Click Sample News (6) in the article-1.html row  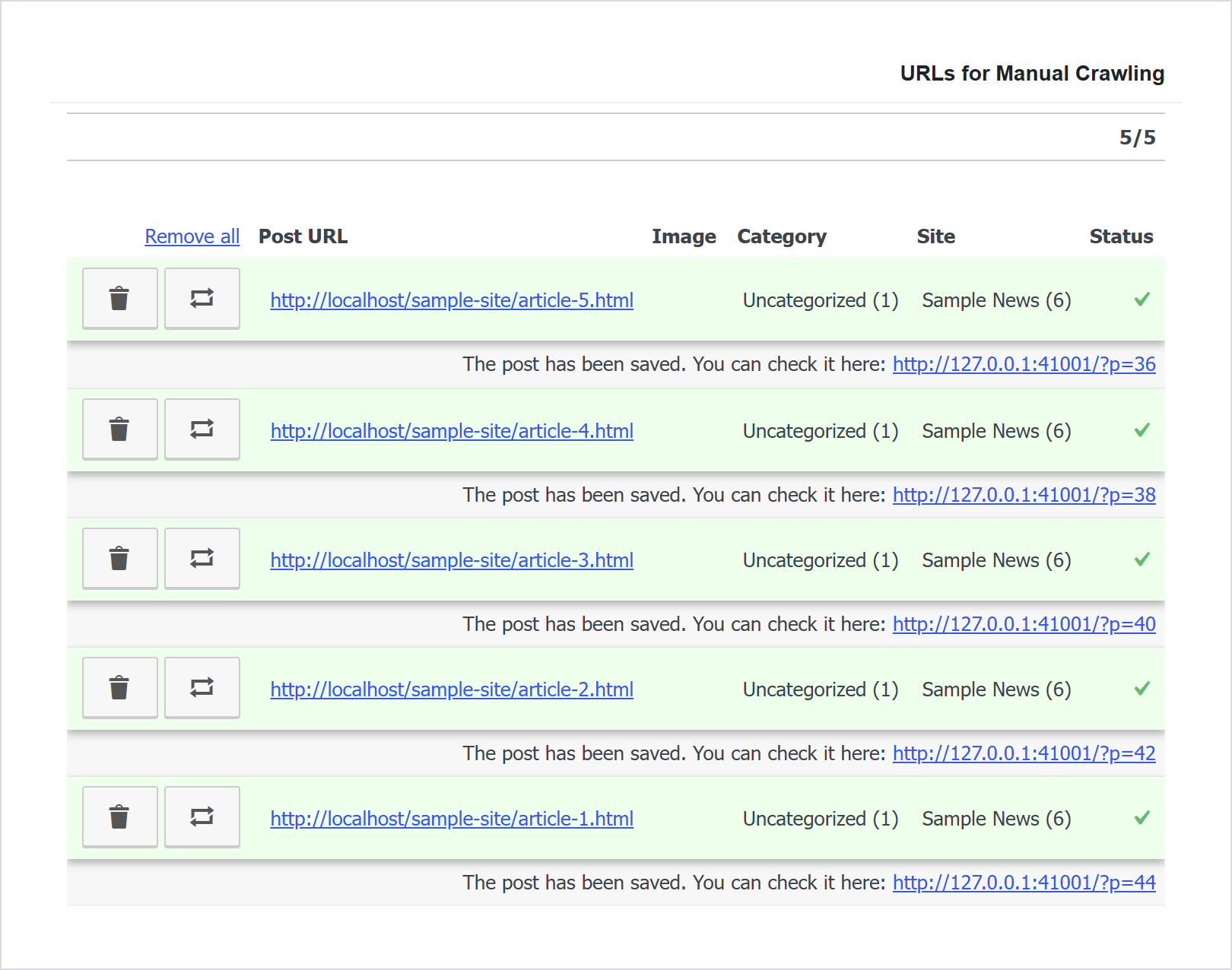tap(996, 819)
